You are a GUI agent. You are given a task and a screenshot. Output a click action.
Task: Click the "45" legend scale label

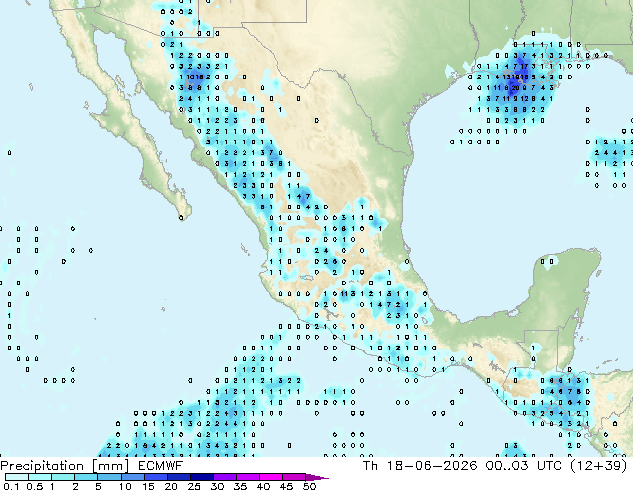pos(286,486)
